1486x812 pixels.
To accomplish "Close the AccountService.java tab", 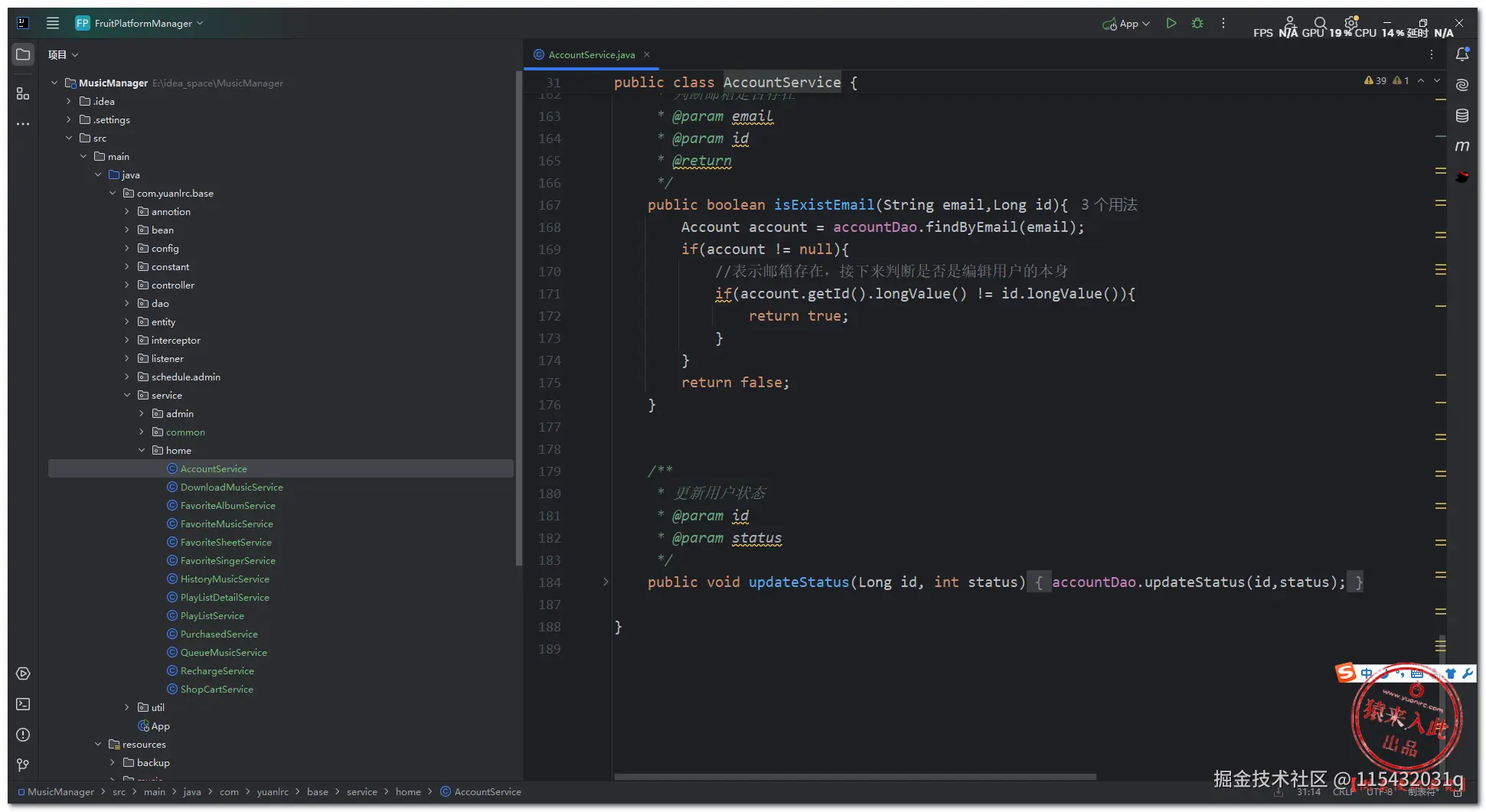I will point(647,54).
